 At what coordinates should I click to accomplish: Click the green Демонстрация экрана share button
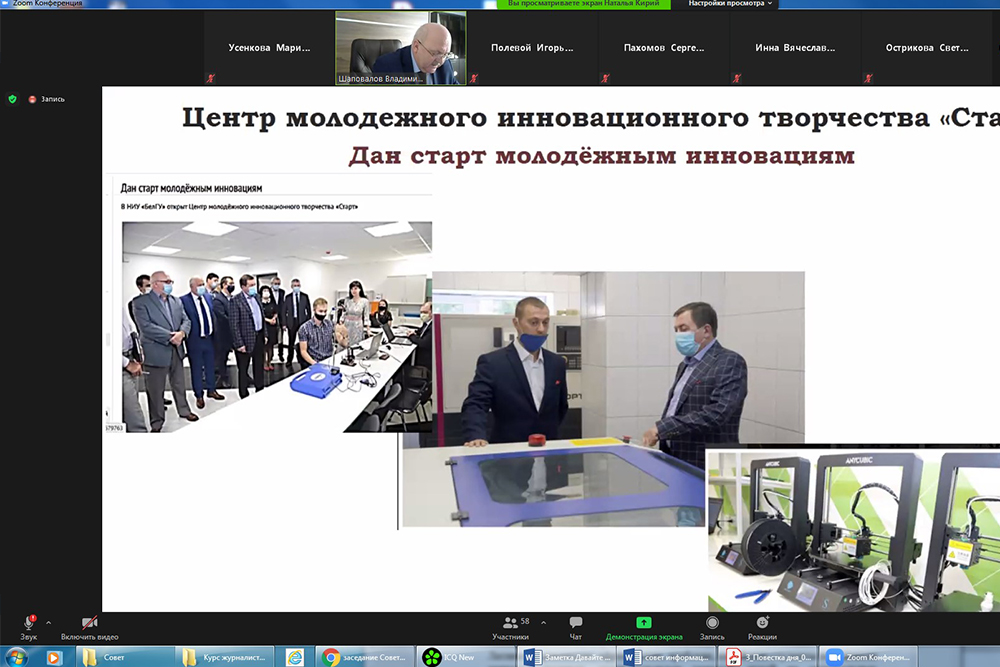[643, 627]
